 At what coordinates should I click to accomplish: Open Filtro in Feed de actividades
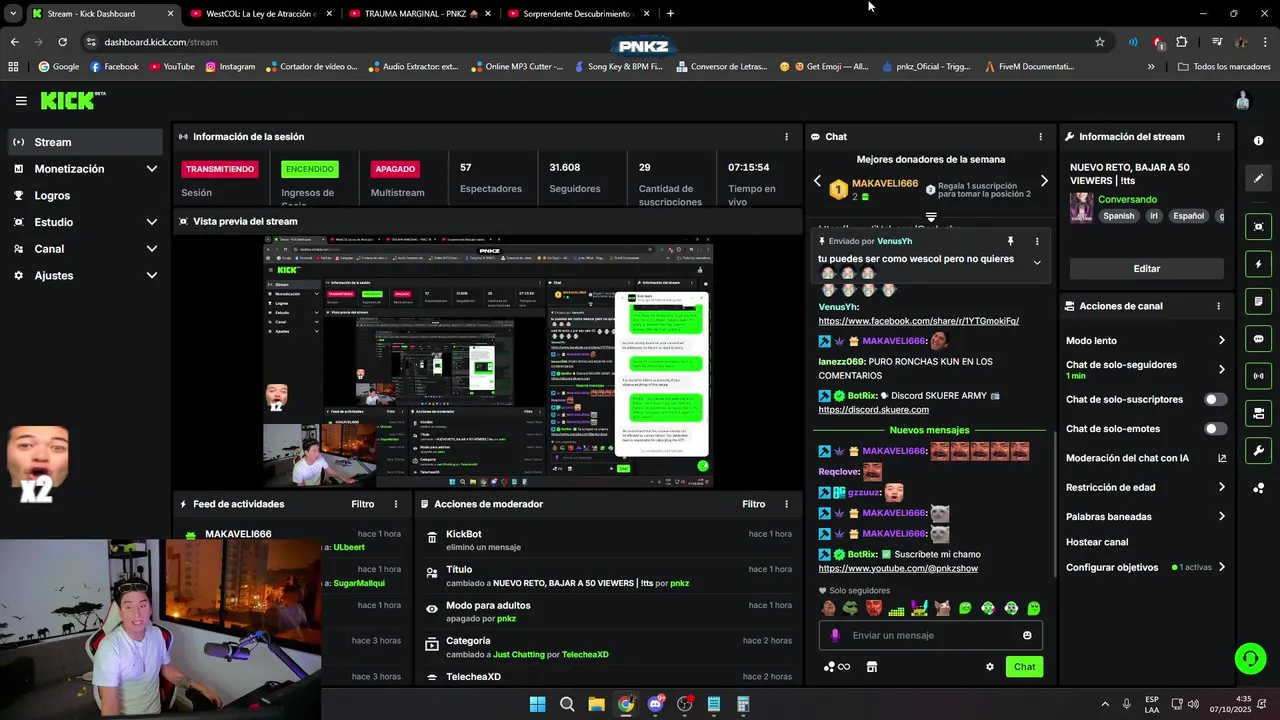tap(362, 504)
